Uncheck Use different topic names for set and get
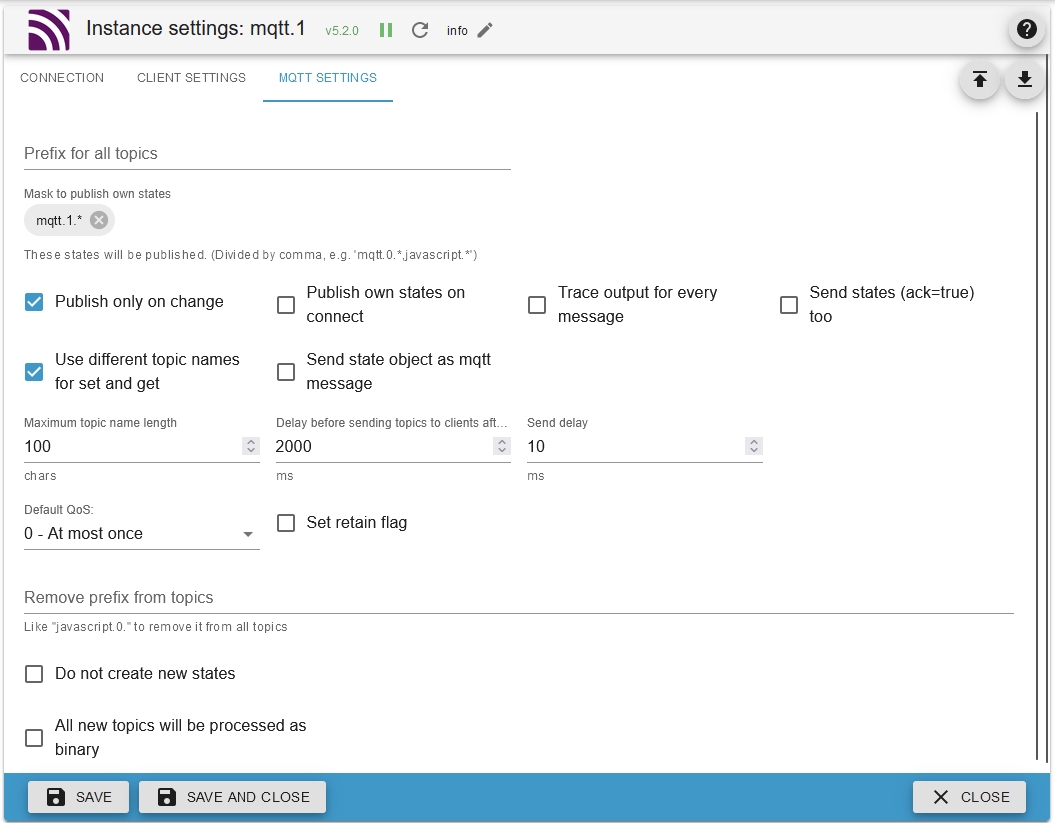This screenshot has height=823, width=1055. pyautogui.click(x=34, y=371)
